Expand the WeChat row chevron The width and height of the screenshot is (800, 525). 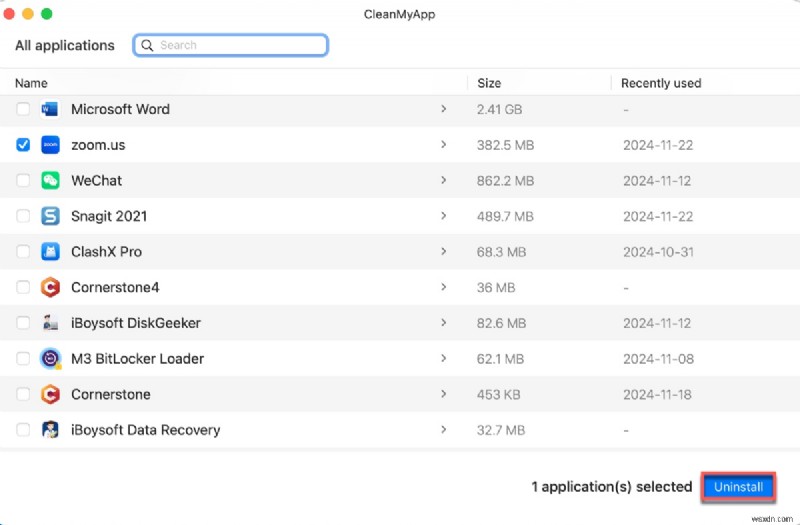pyautogui.click(x=443, y=180)
